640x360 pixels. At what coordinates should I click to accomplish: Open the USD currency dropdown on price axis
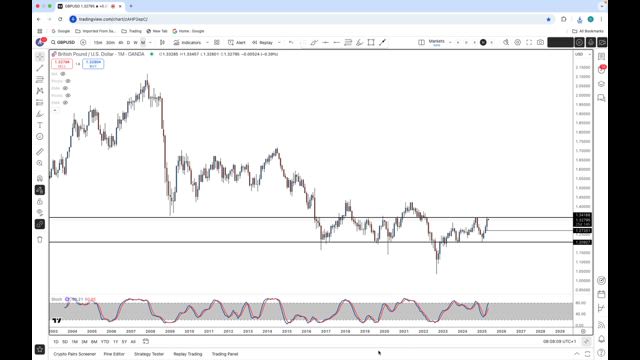pyautogui.click(x=582, y=54)
